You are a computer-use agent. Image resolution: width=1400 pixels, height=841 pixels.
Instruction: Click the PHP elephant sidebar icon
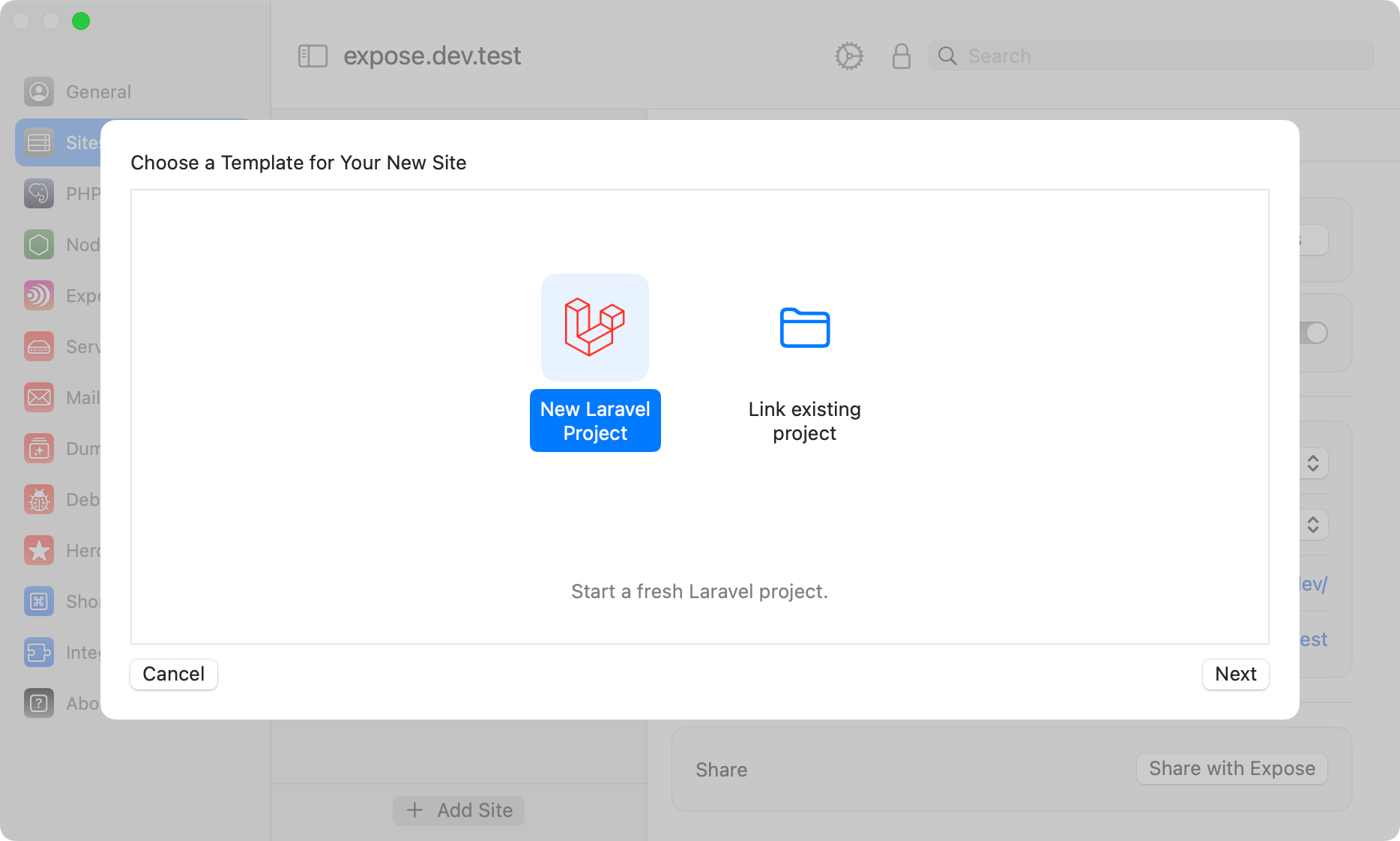(39, 193)
